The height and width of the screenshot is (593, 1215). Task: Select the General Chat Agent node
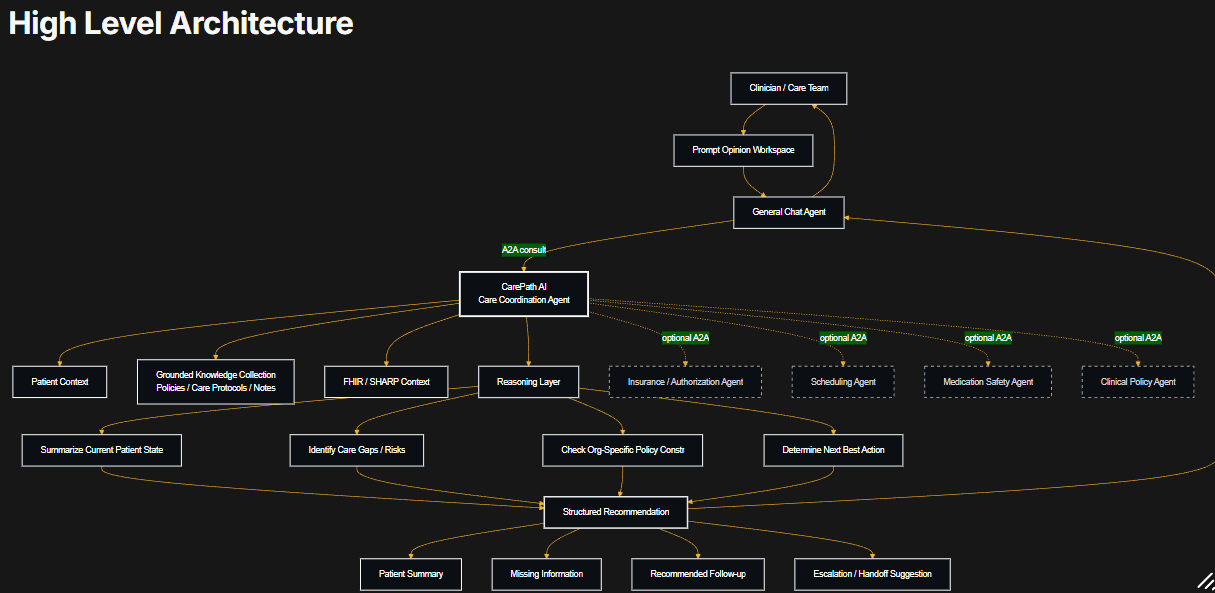tap(788, 212)
